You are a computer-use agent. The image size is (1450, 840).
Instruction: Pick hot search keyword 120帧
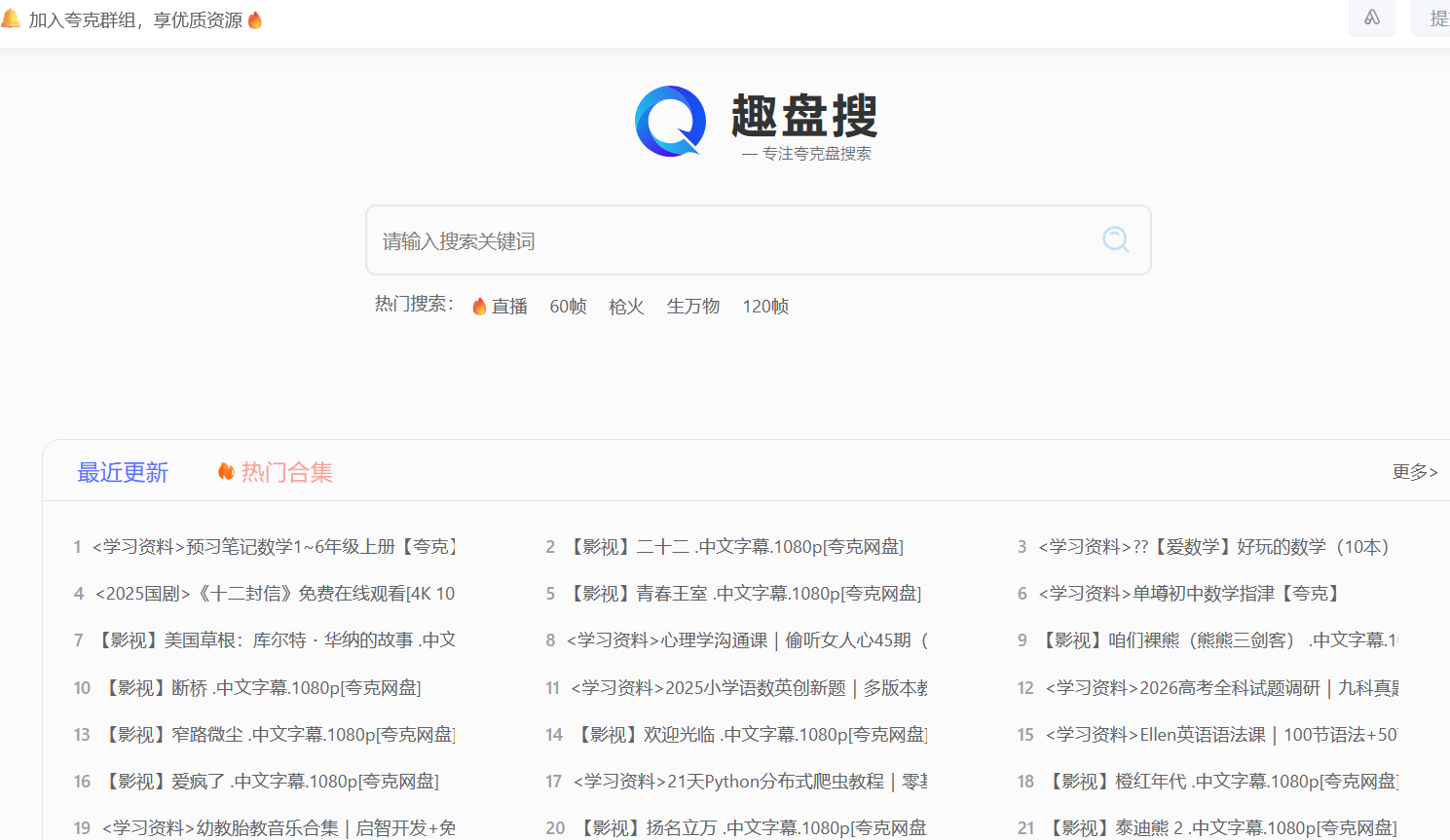[765, 307]
